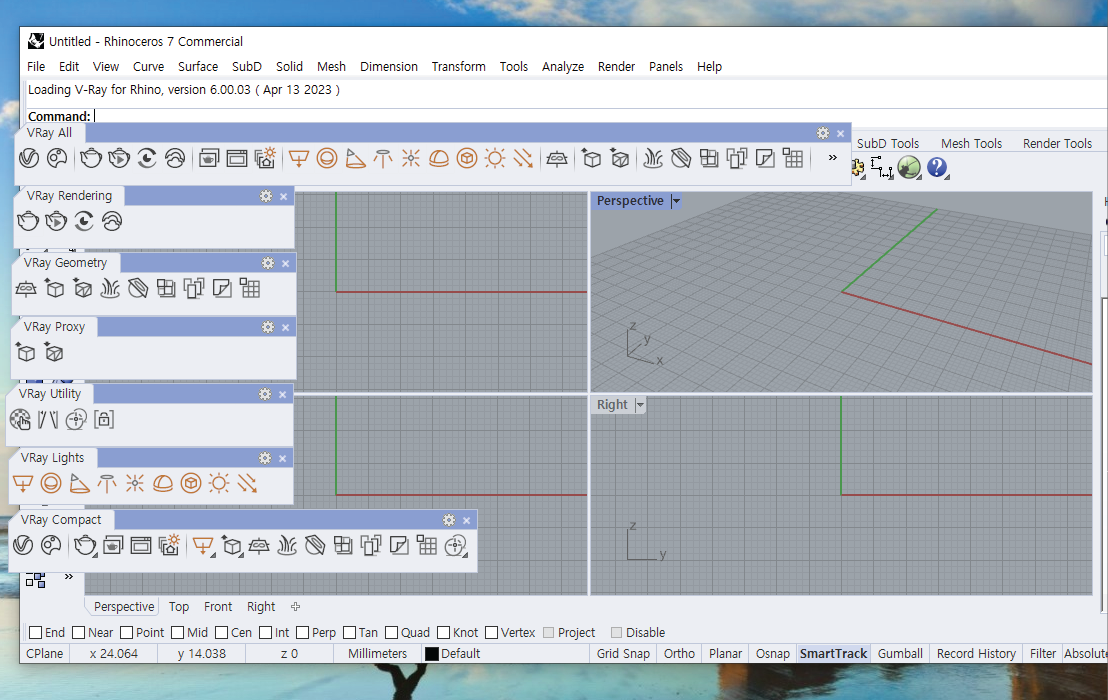The width and height of the screenshot is (1108, 700).
Task: Open Perspective viewport dropdown arrow
Action: click(x=676, y=201)
